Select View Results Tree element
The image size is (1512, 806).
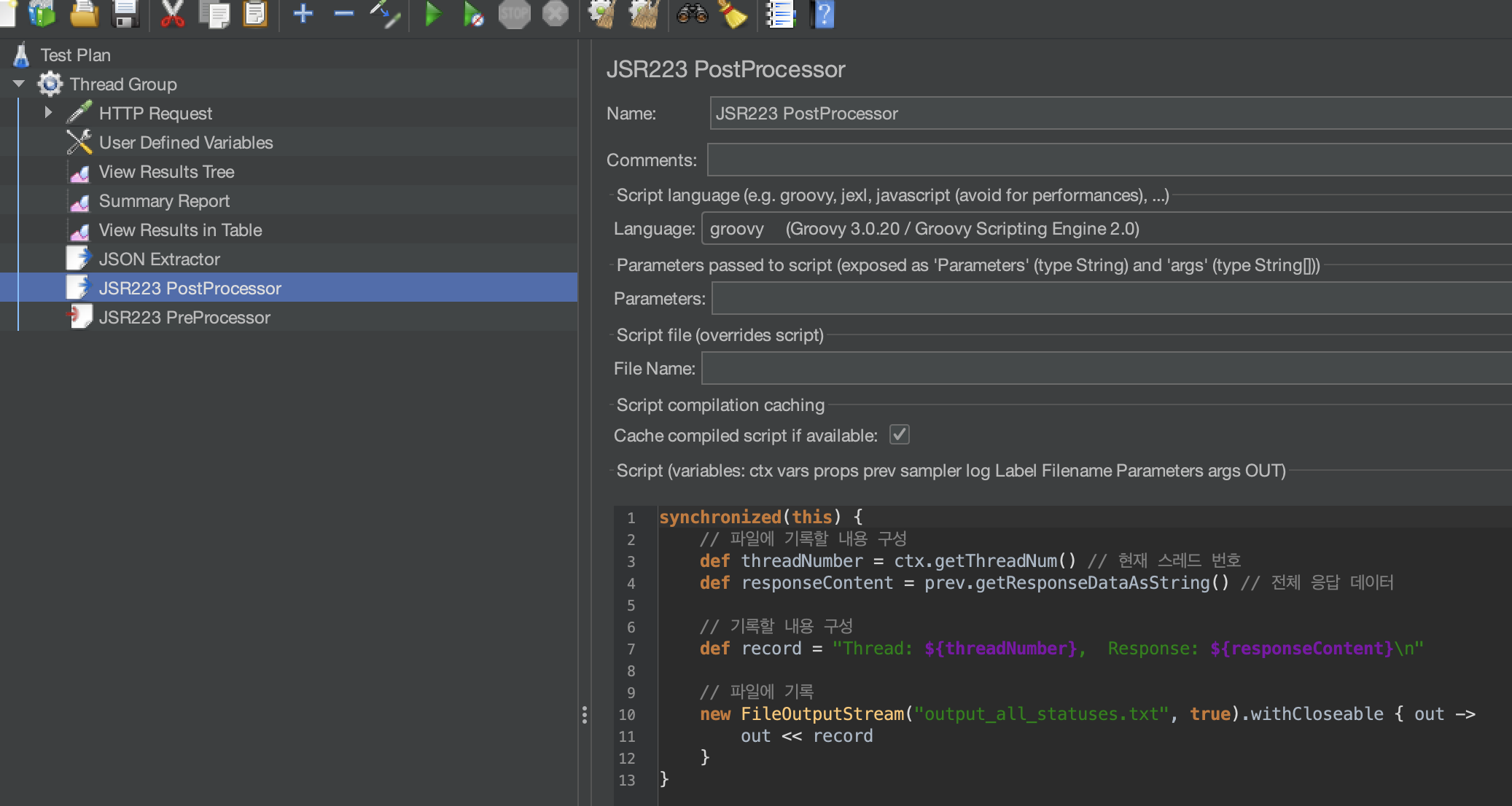tap(166, 172)
